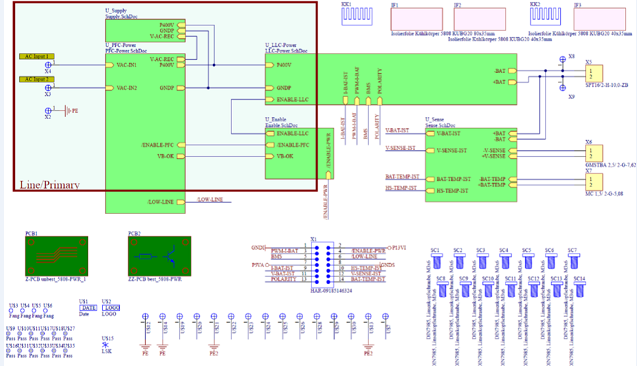
Task: Click the /LOW-LINE sheet entry port
Action: coord(180,202)
